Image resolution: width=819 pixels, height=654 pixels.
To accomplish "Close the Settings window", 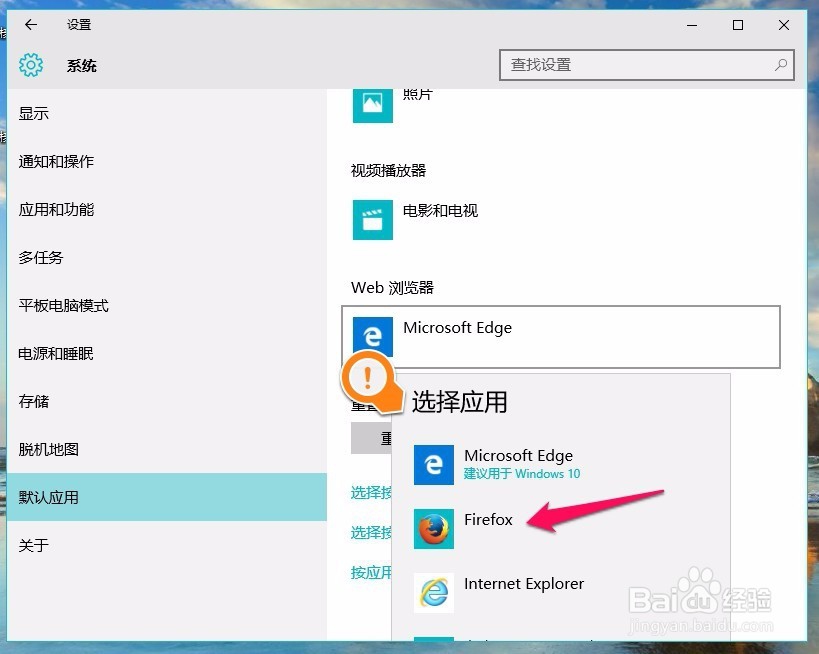I will coord(784,25).
